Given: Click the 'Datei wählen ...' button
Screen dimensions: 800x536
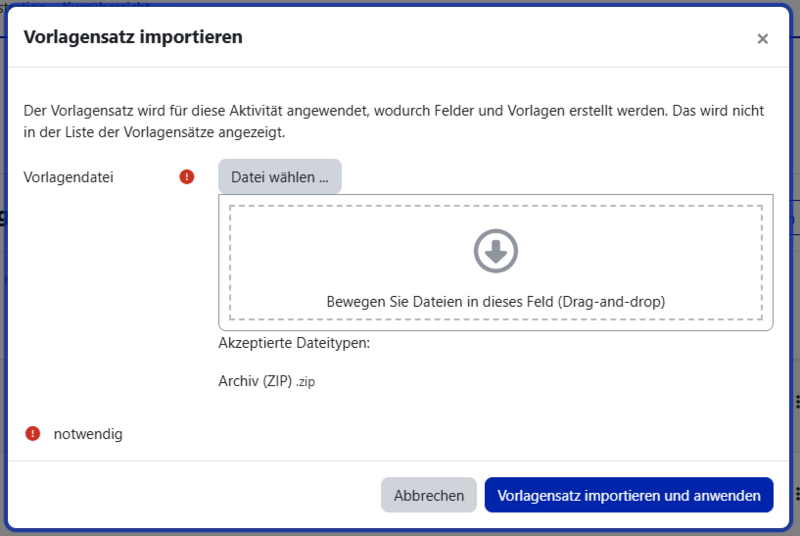Looking at the screenshot, I should pos(280,177).
